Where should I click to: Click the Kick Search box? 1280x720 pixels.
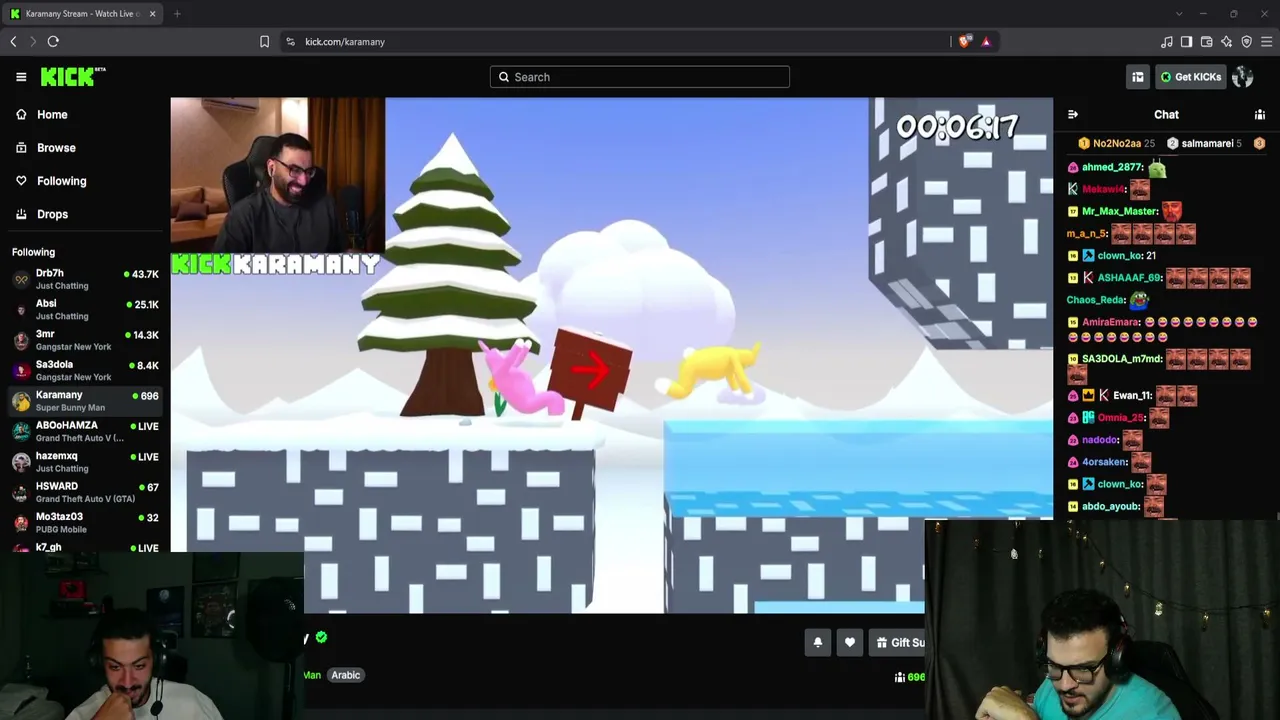click(x=640, y=77)
